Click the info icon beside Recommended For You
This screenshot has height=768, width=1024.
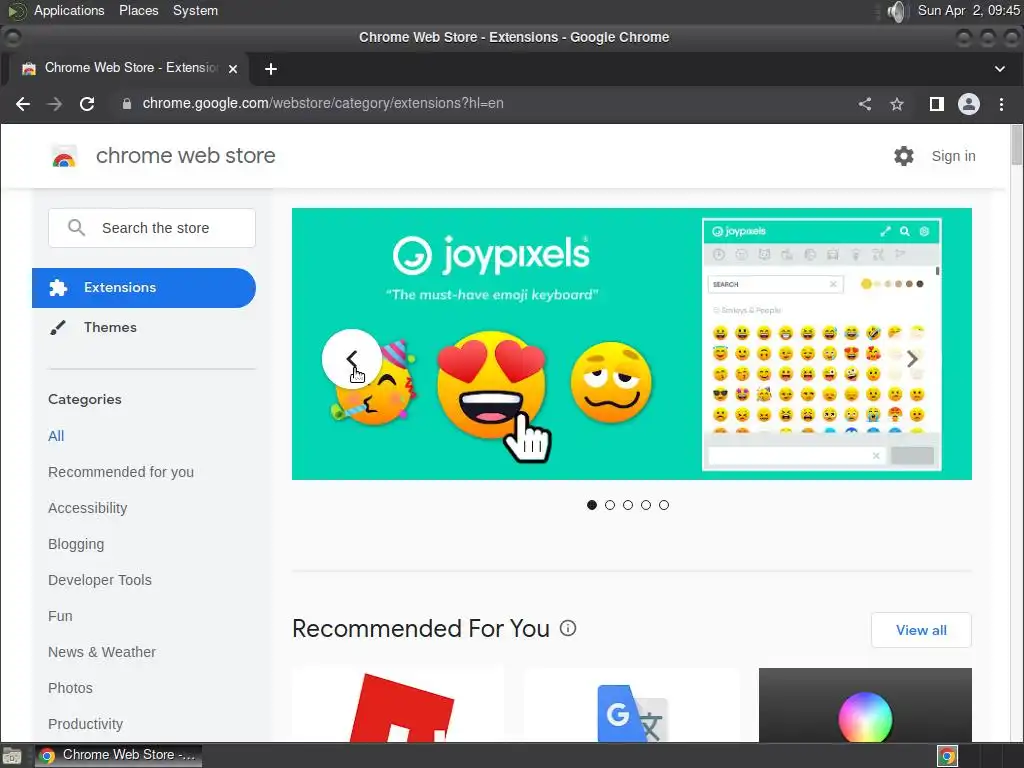[568, 628]
